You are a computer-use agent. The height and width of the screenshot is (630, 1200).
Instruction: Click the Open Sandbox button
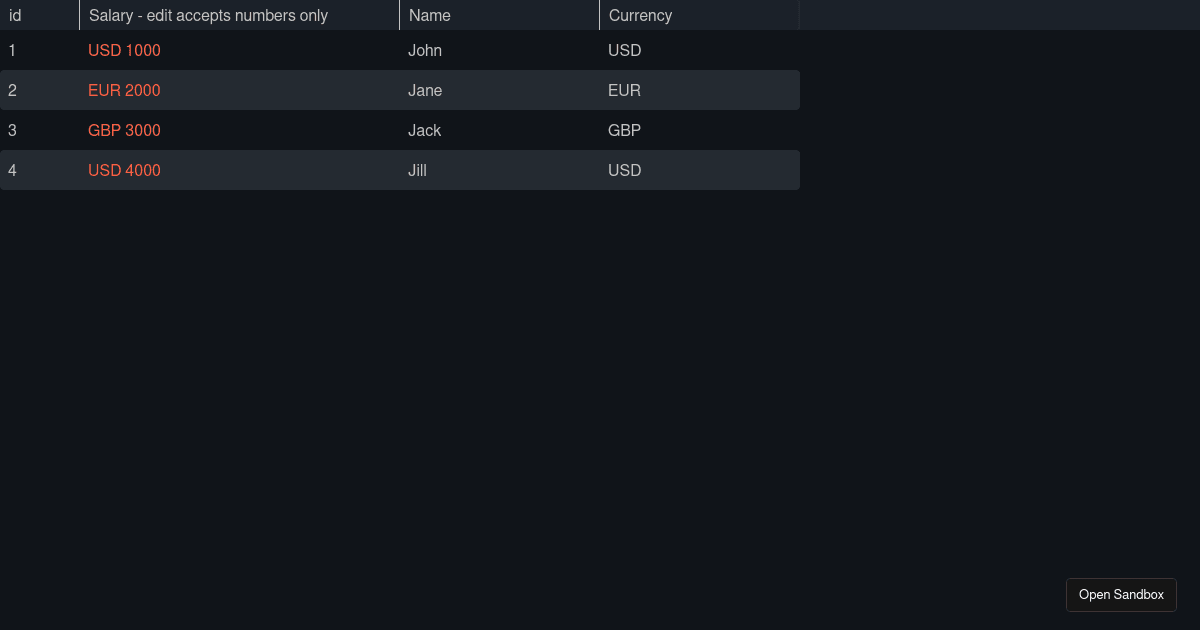tap(1121, 594)
